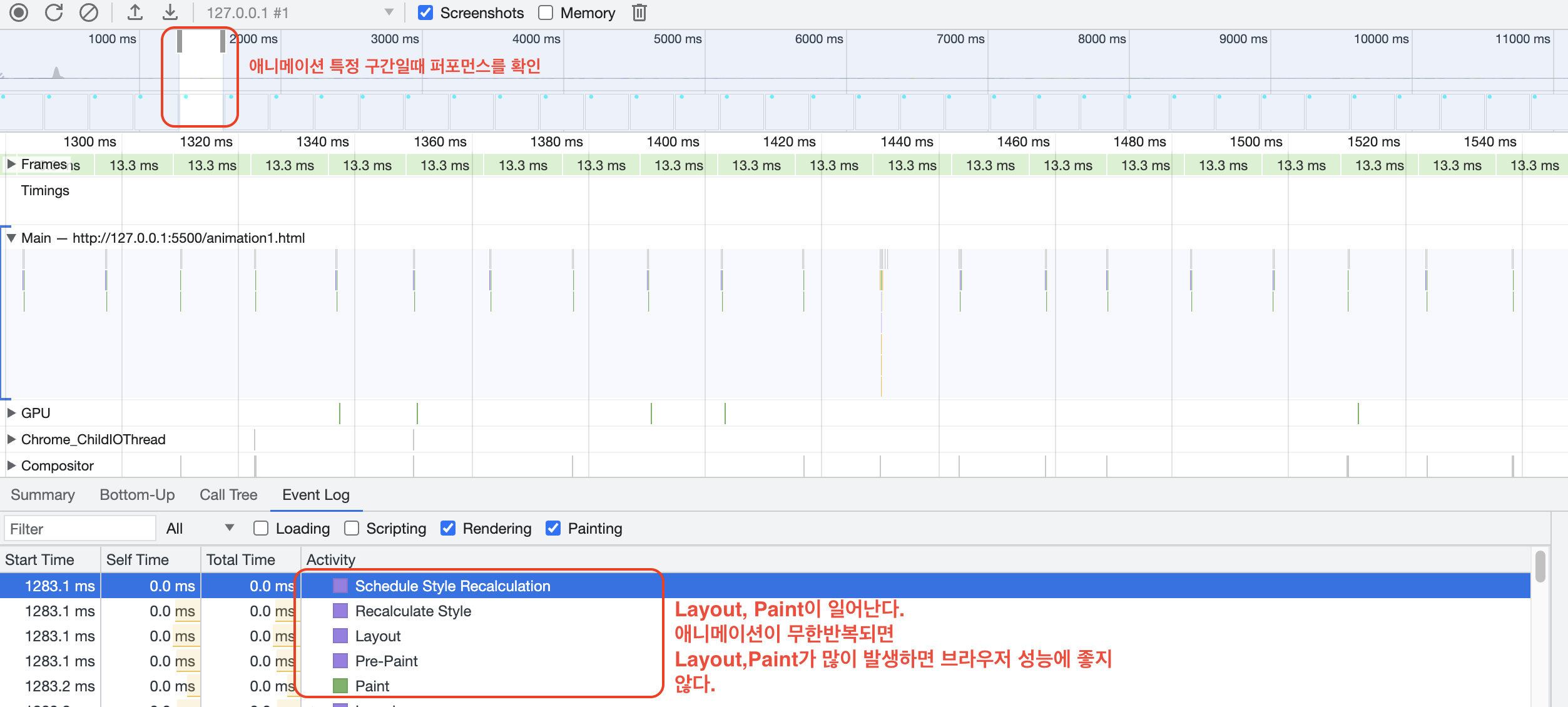Switch to the Summary tab

[43, 495]
